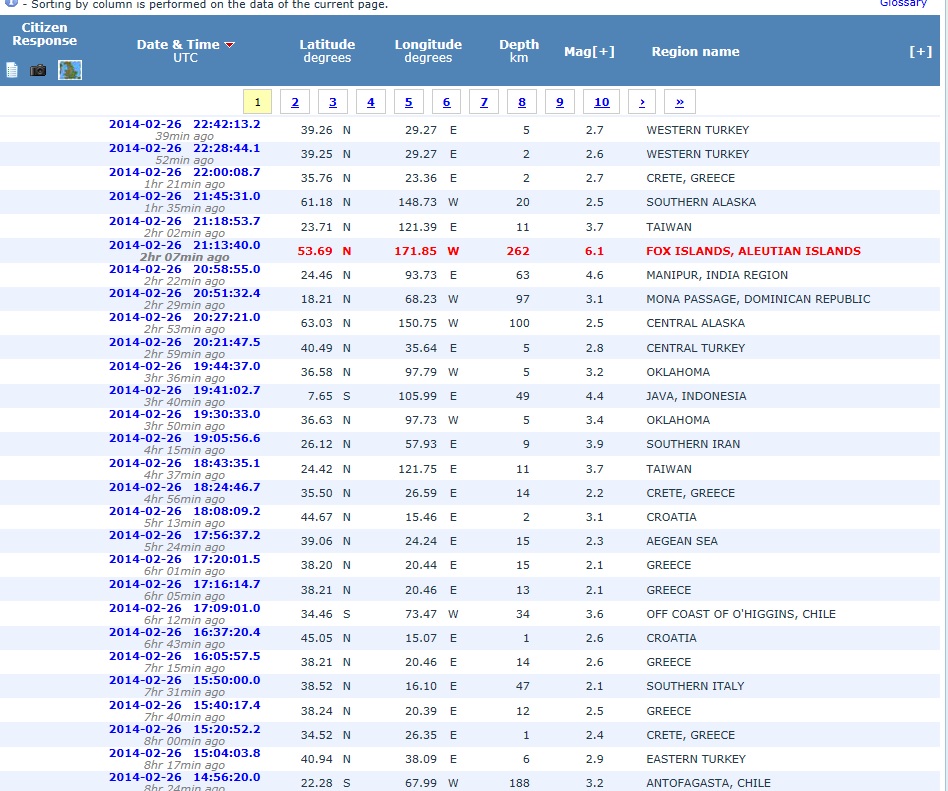
Task: Click OFF COAST OF O'HIGGINS, CHILE text
Action: pos(741,614)
